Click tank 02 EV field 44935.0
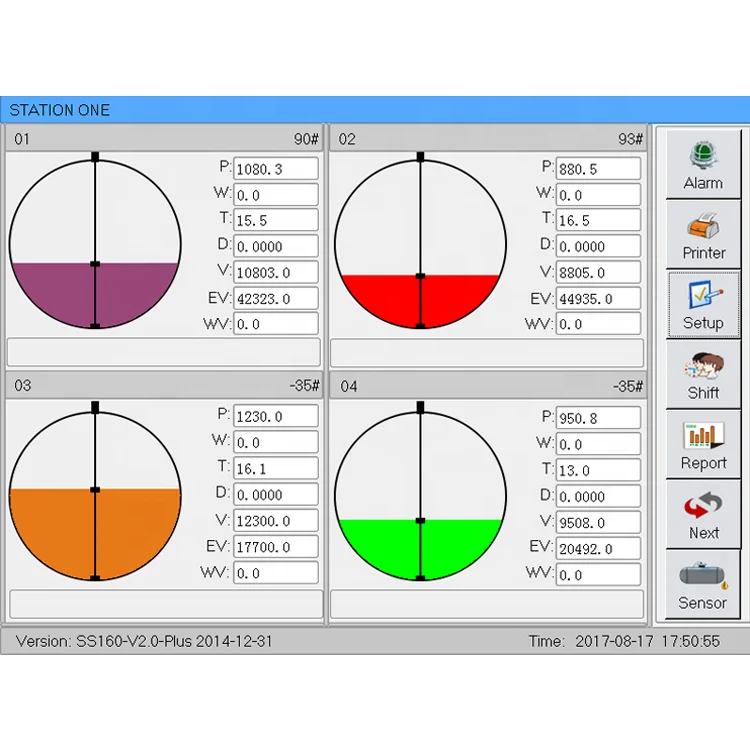This screenshot has height=750, width=750. (x=598, y=298)
